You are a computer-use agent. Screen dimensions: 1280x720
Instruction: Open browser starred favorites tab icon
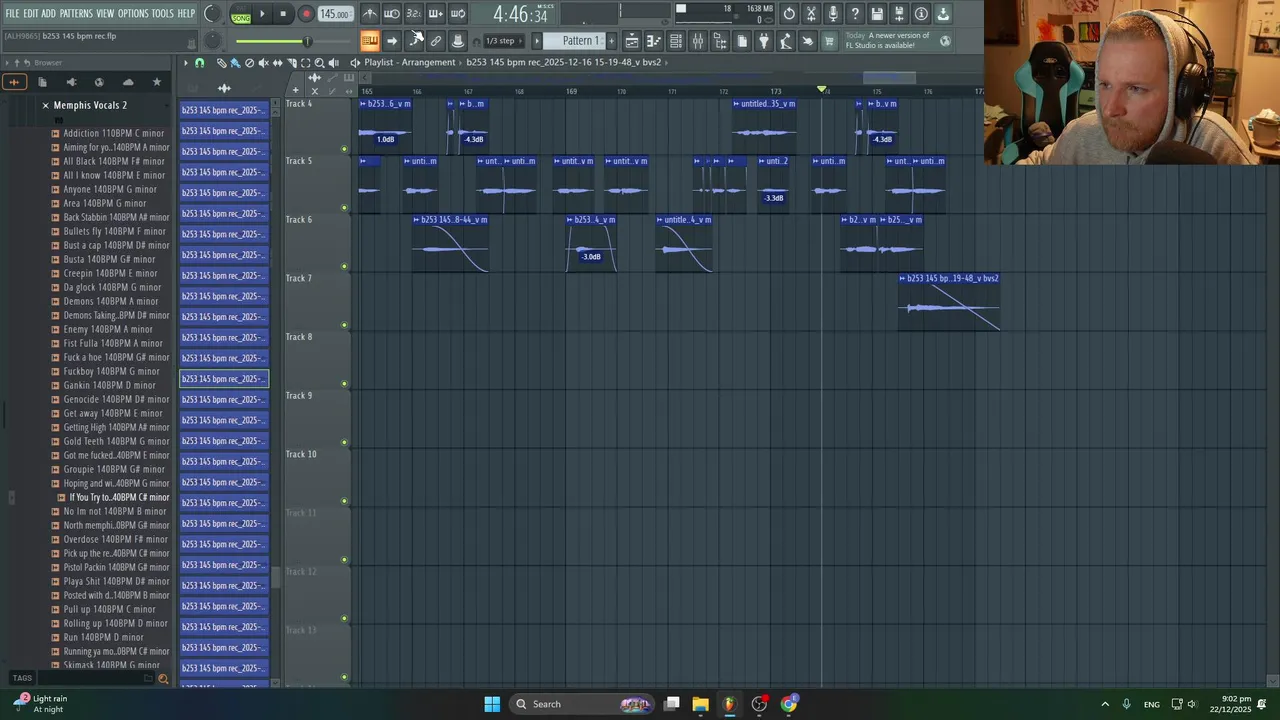[x=156, y=82]
